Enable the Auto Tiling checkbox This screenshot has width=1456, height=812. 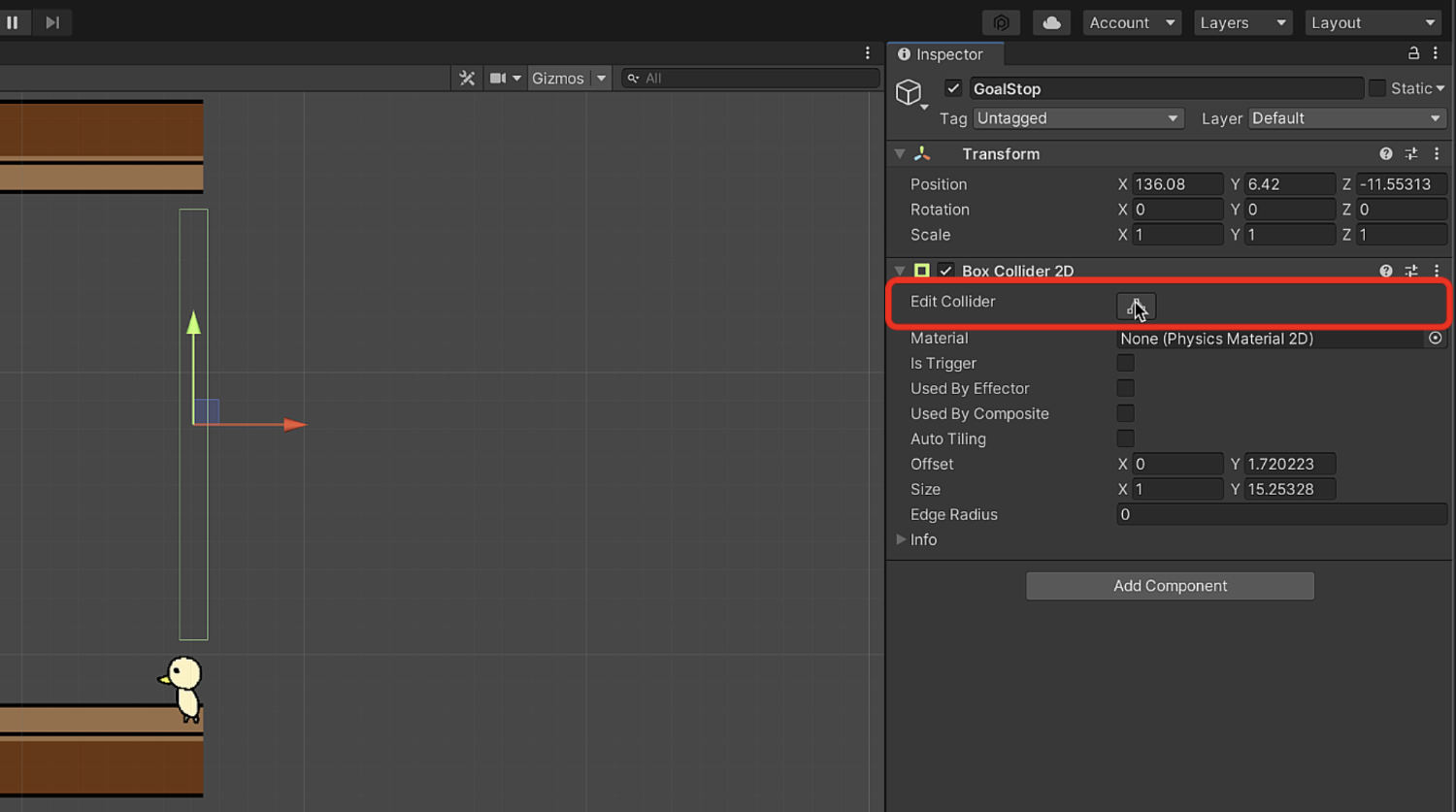[1125, 438]
